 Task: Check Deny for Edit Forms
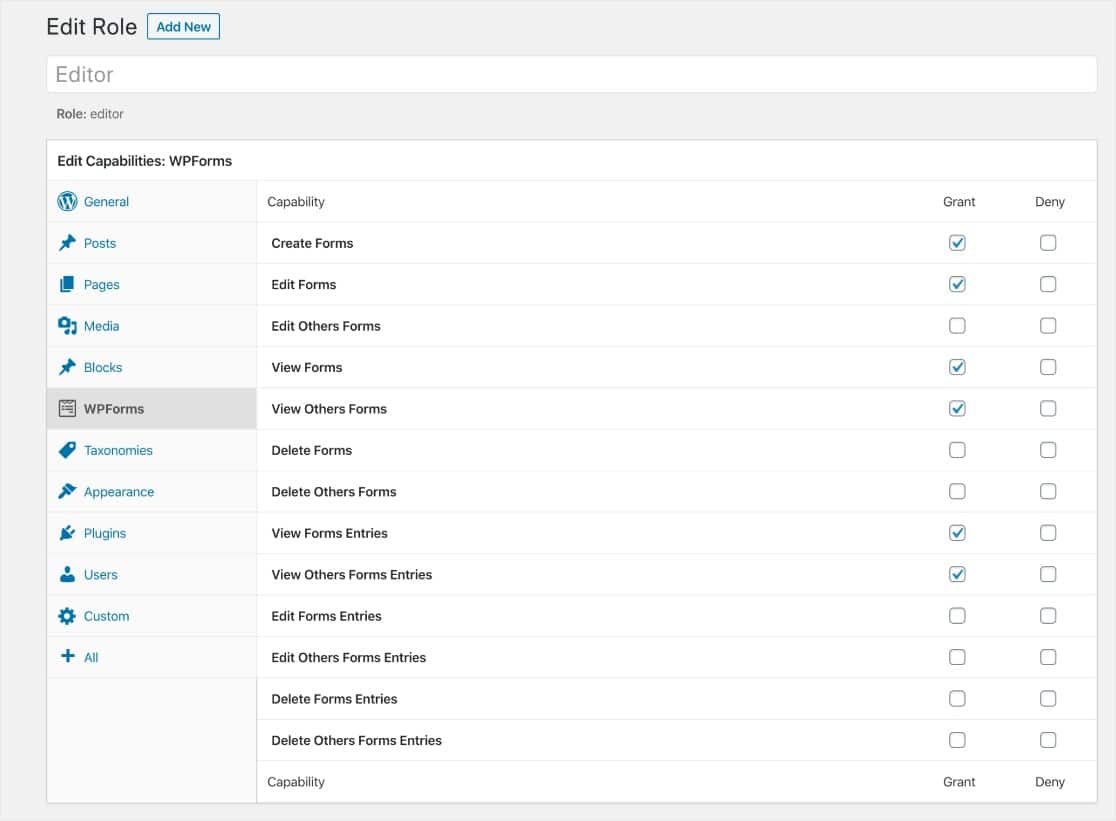(x=1048, y=285)
